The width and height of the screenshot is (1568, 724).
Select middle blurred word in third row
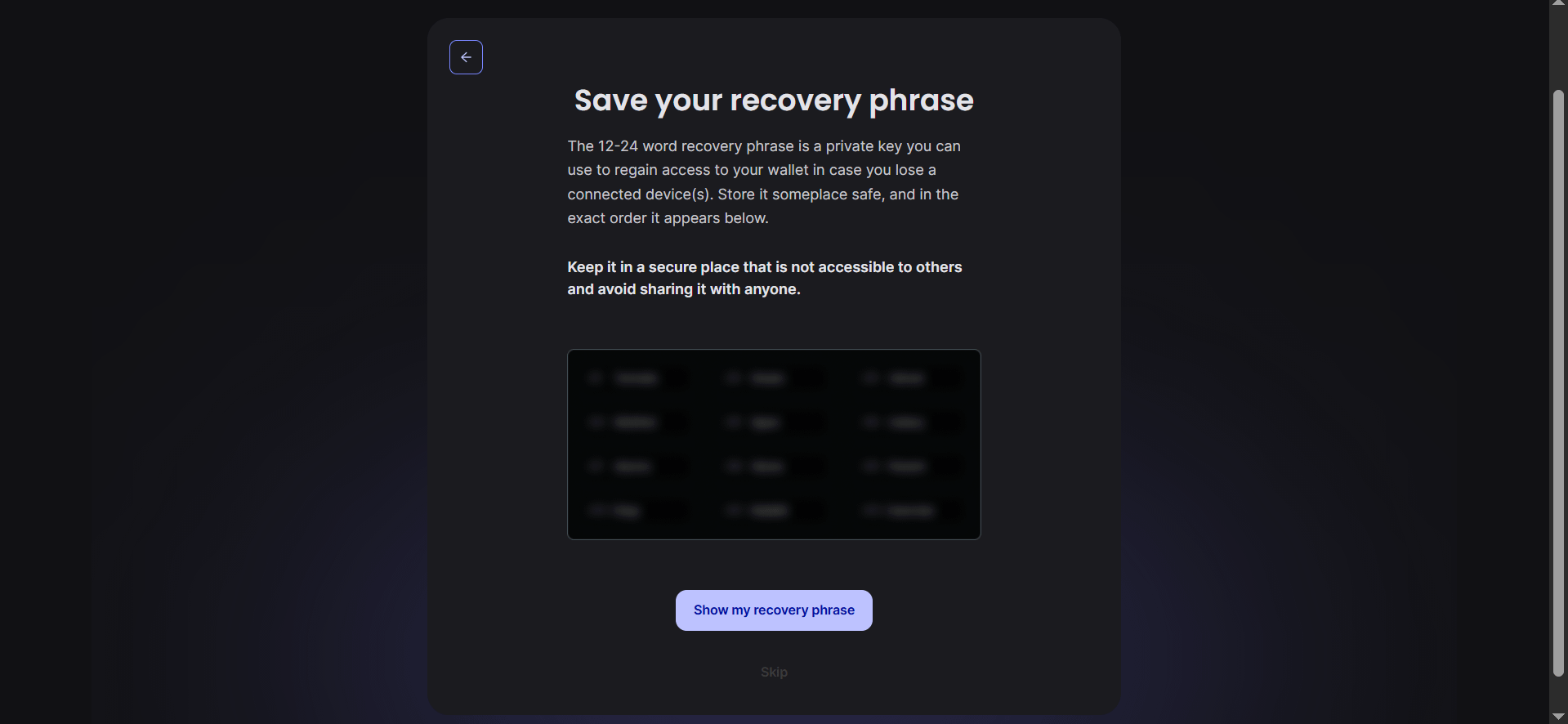point(767,467)
